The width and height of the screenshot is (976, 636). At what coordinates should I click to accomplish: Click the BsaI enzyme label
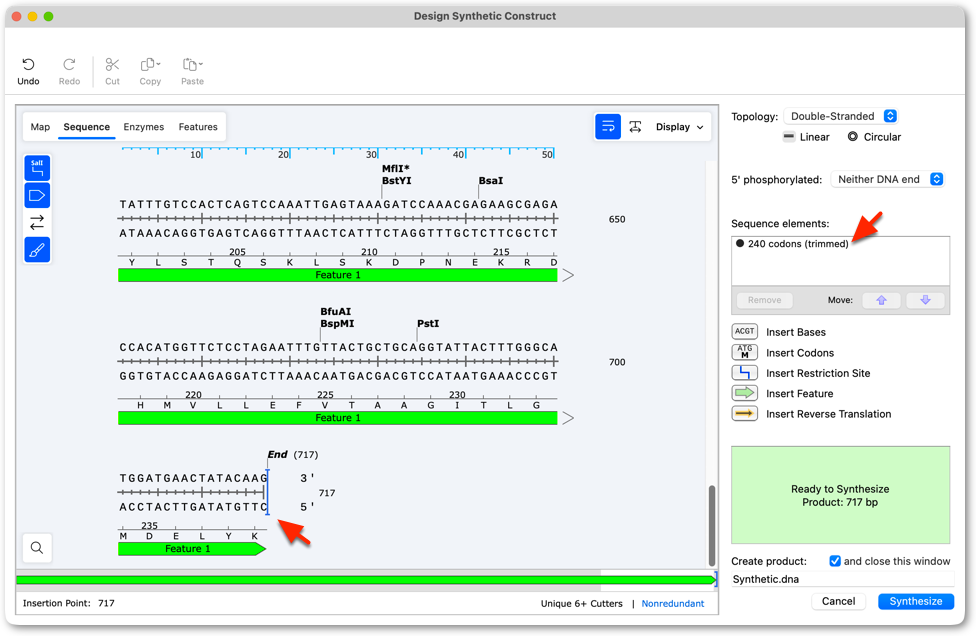490,180
